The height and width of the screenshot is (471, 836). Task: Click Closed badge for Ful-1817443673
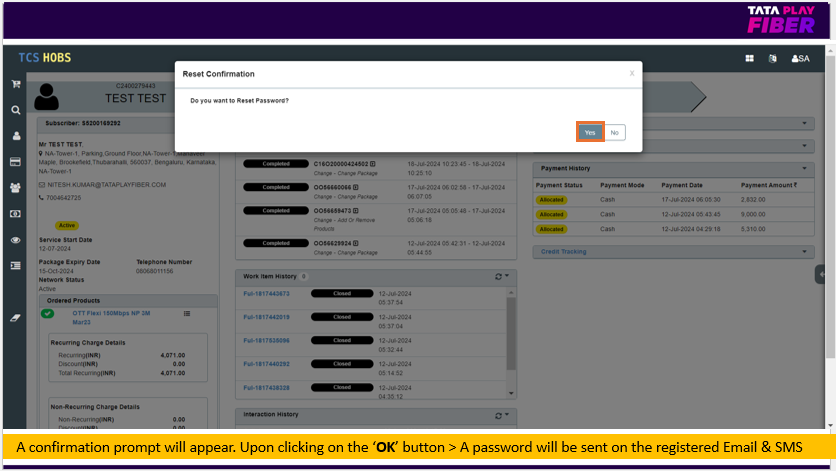pyautogui.click(x=342, y=293)
